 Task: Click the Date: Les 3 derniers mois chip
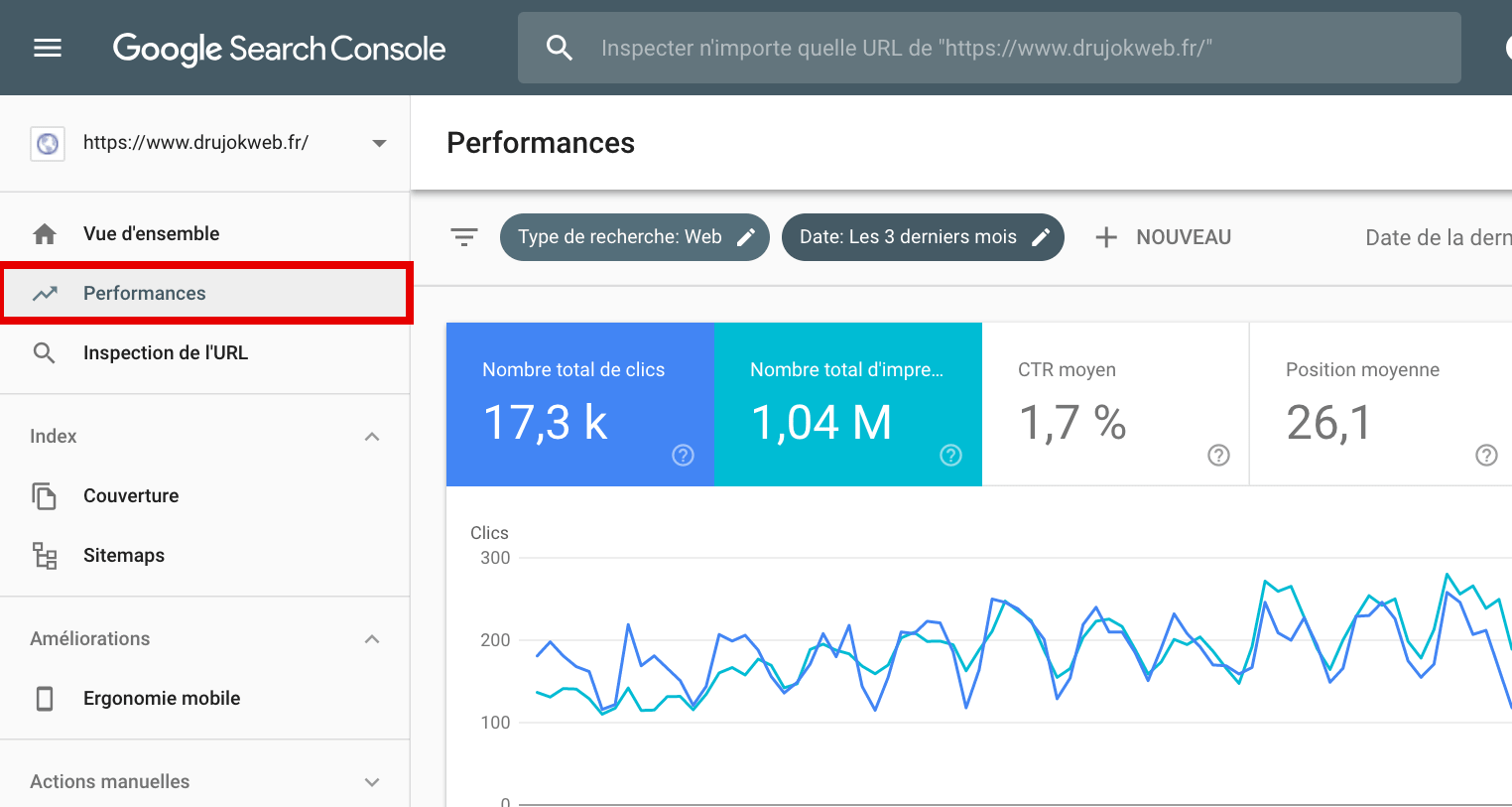923,237
